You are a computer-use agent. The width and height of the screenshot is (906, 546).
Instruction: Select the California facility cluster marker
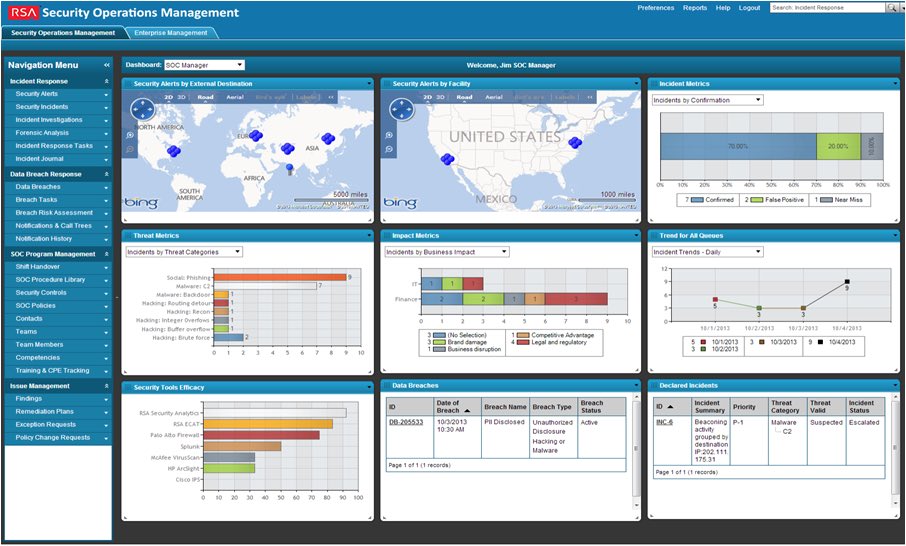click(447, 159)
